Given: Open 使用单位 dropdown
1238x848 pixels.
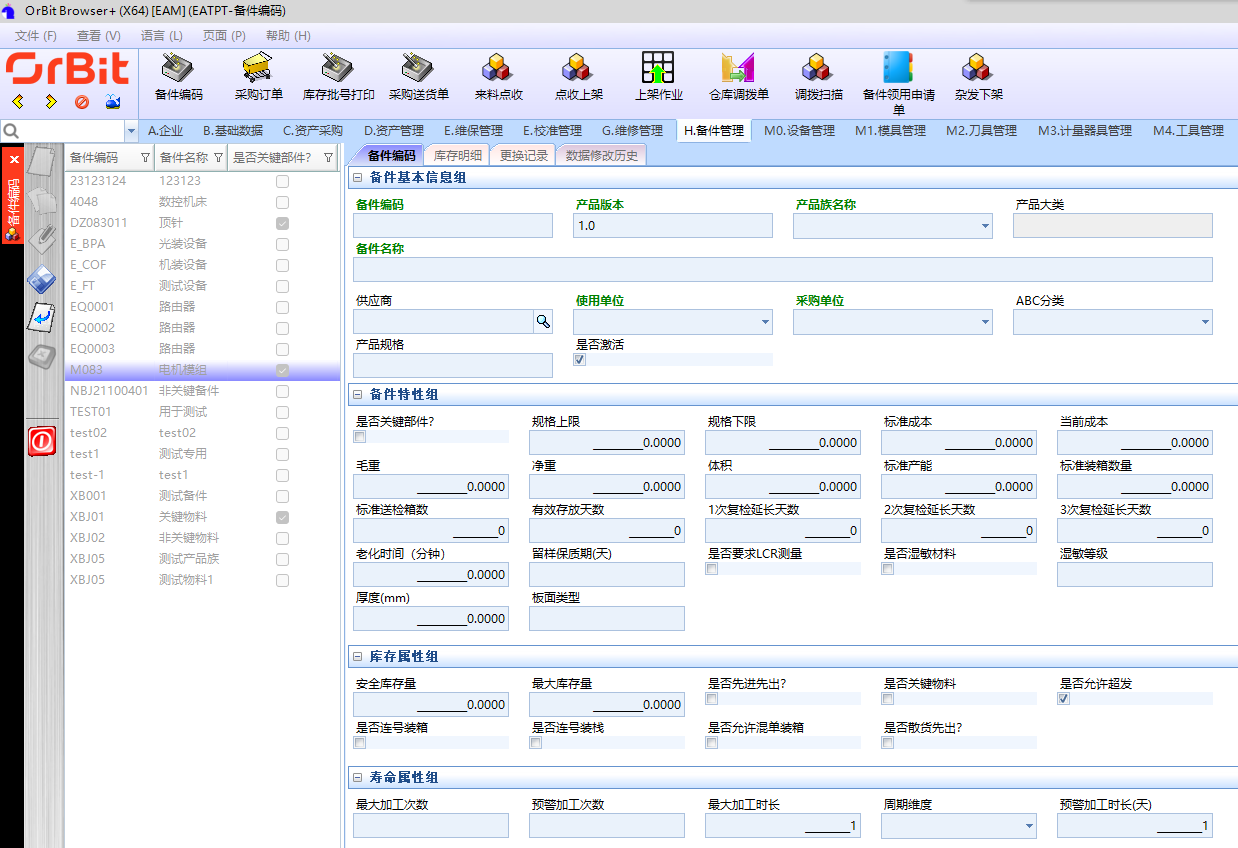Looking at the screenshot, I should (x=765, y=322).
